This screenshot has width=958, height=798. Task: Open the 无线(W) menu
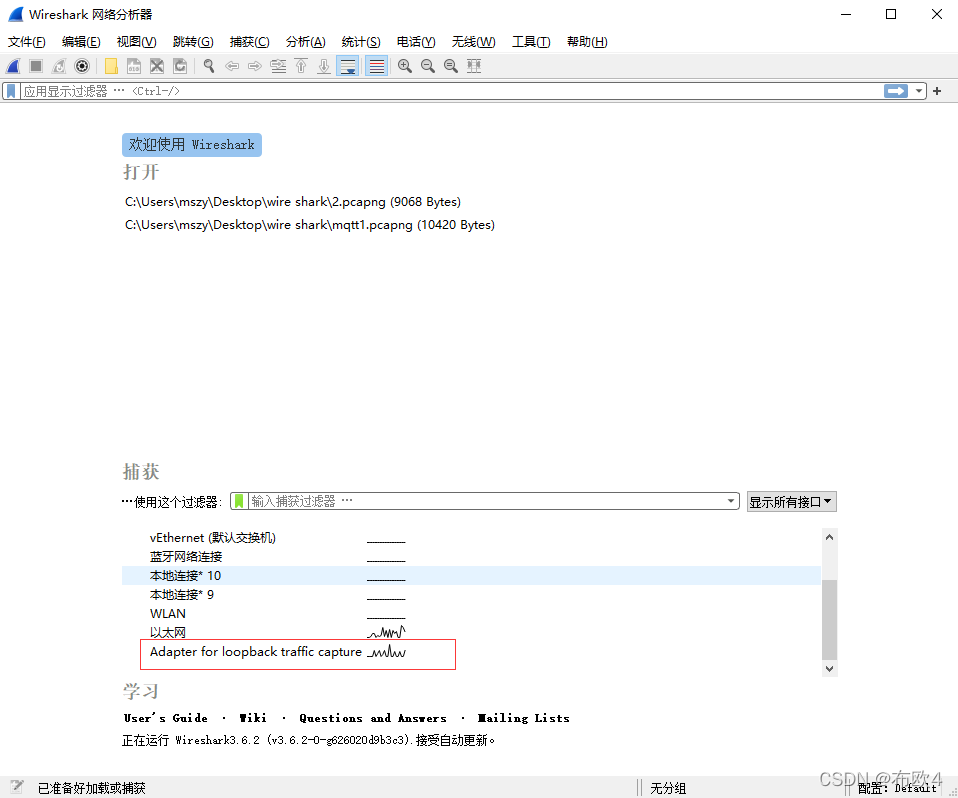[x=474, y=42]
